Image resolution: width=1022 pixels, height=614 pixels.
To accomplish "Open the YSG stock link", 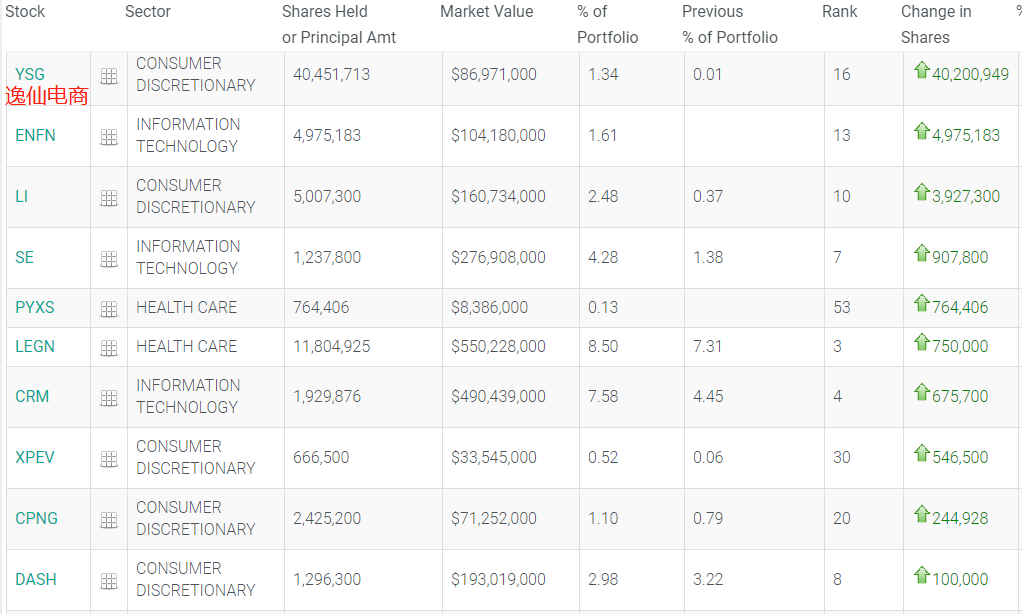I will pyautogui.click(x=30, y=74).
